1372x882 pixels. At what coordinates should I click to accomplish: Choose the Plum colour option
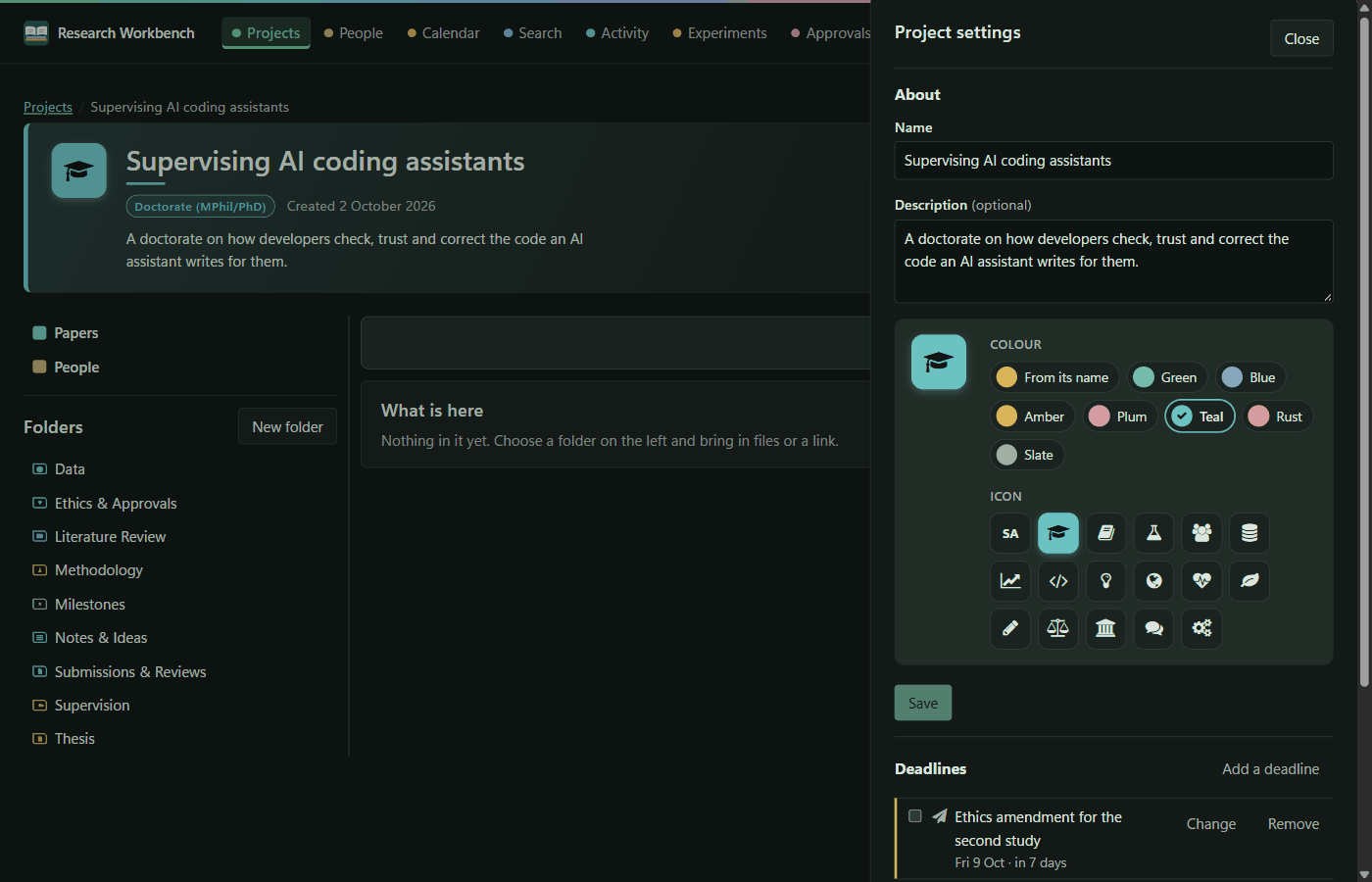[x=1120, y=416]
